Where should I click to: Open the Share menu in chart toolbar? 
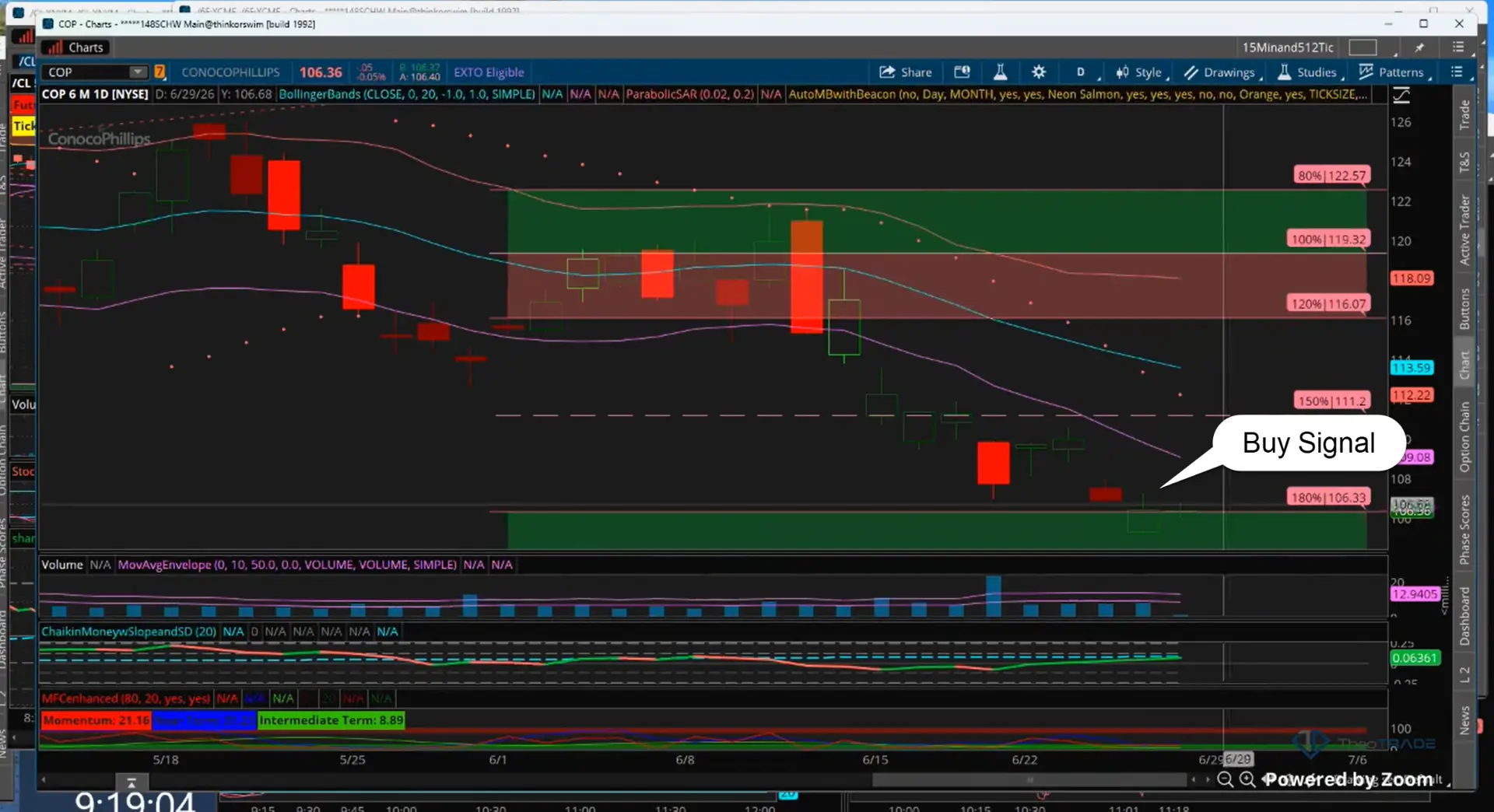coord(905,72)
